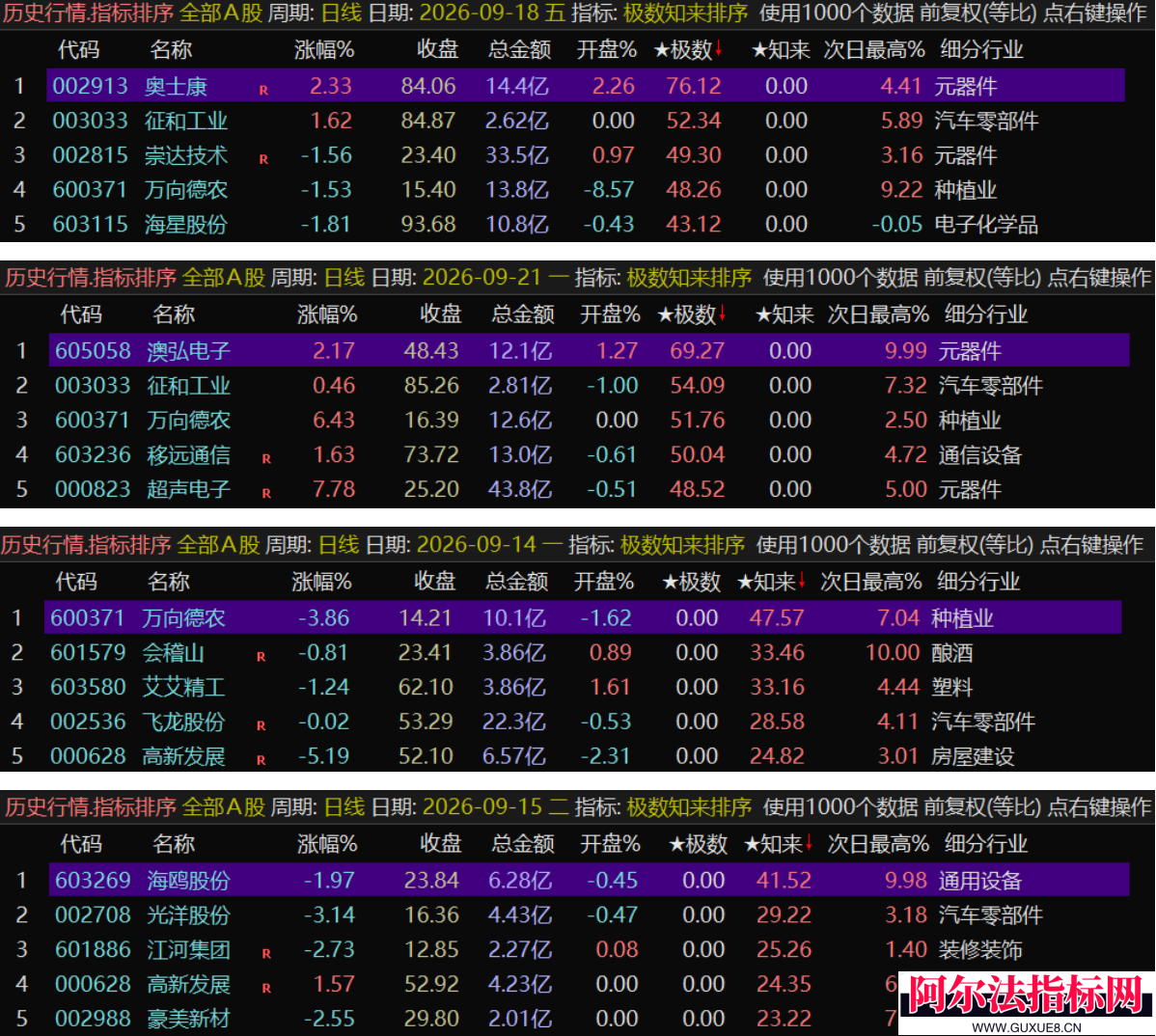Click the 通信设备 industry cell
Screen dimensions: 1156x1036
point(979,454)
